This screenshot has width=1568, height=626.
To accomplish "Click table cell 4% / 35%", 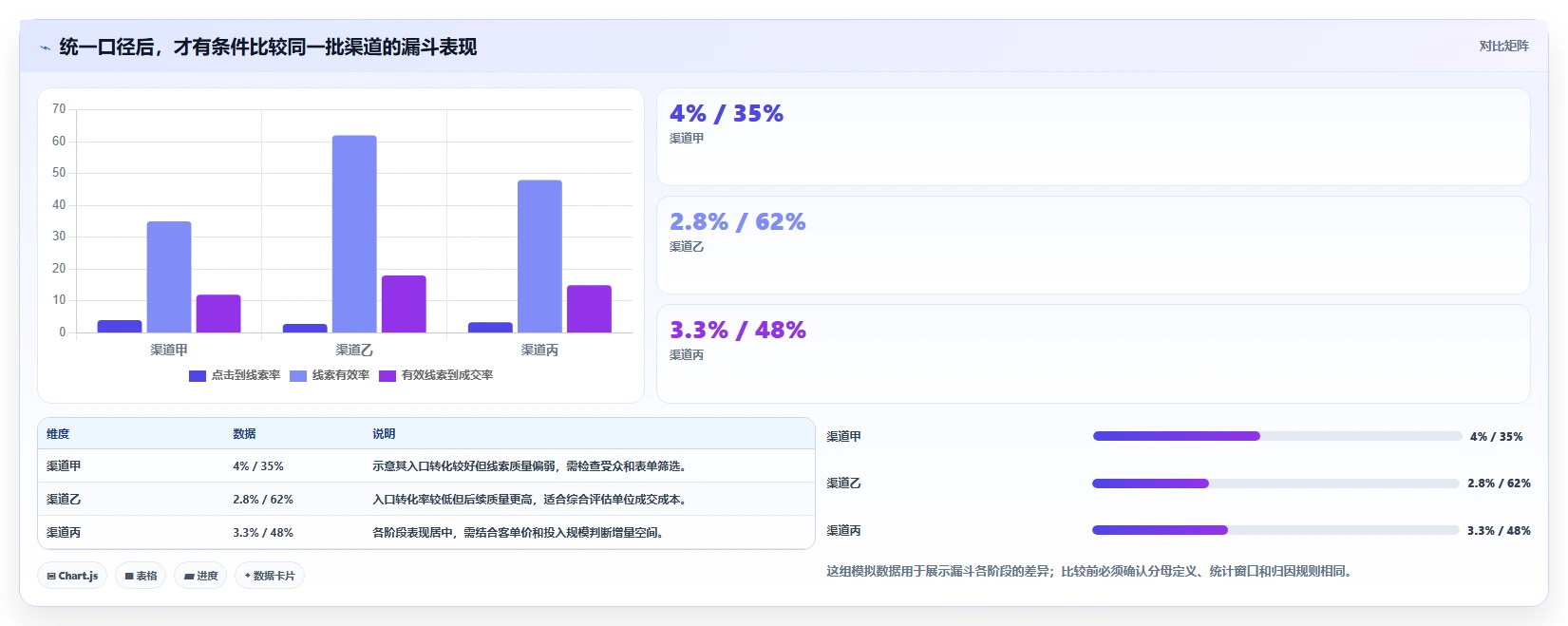I will tap(258, 466).
